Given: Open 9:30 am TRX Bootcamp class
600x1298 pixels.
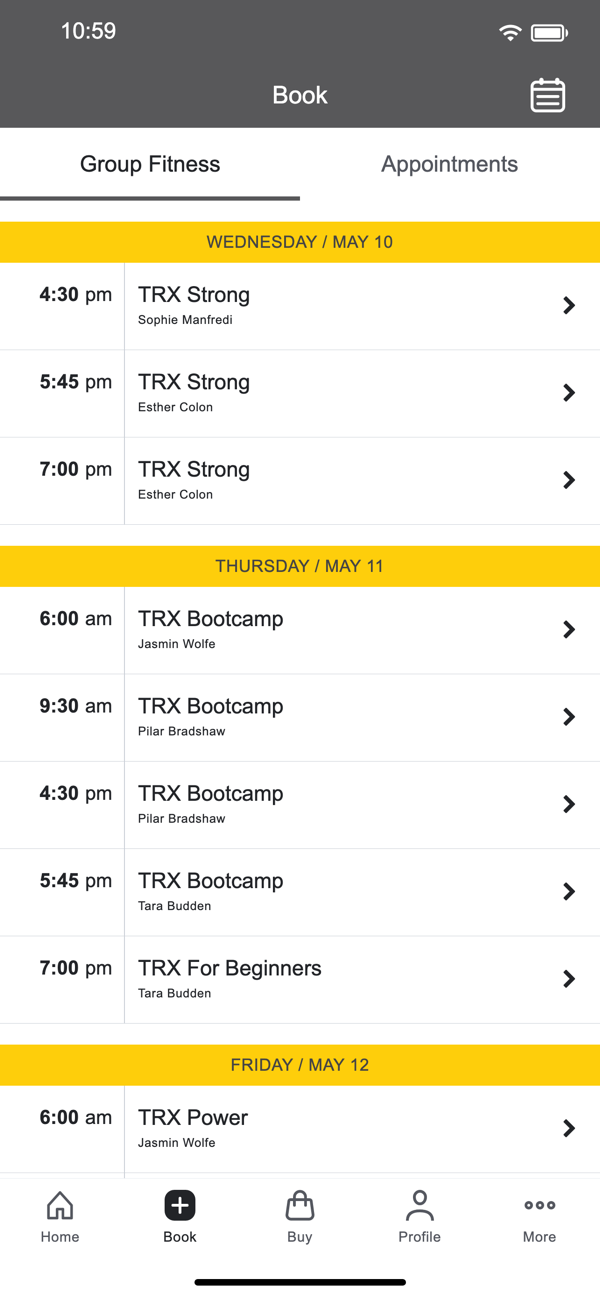Looking at the screenshot, I should (300, 717).
